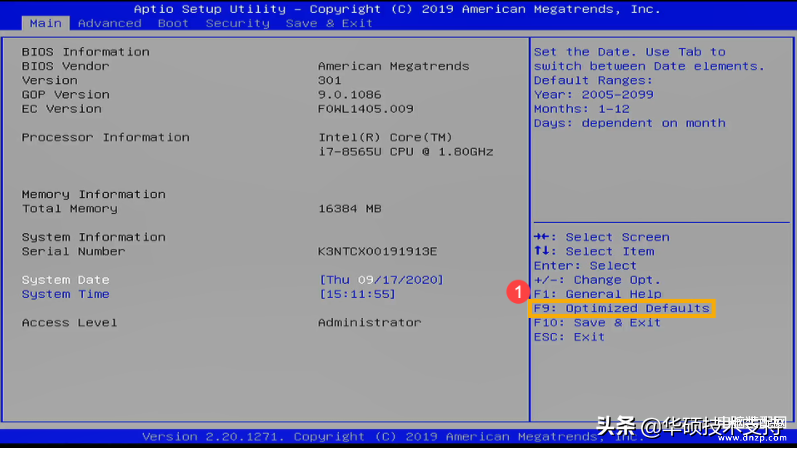The image size is (797, 451).
Task: Click ESC: Exit hint
Action: click(x=569, y=337)
